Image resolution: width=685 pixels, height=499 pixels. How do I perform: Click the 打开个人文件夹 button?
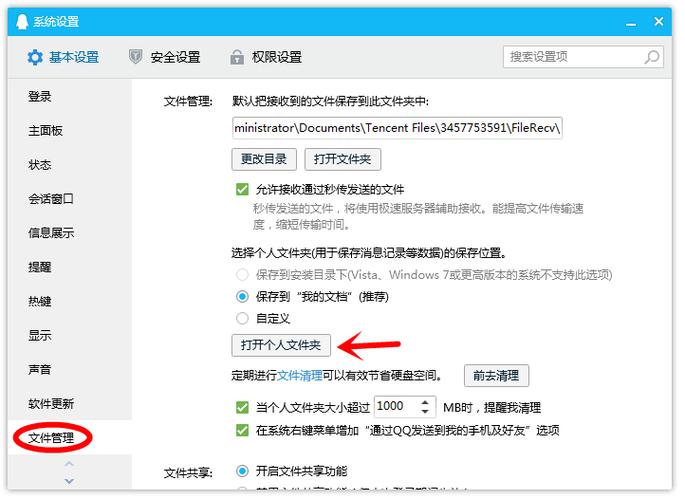pyautogui.click(x=281, y=345)
